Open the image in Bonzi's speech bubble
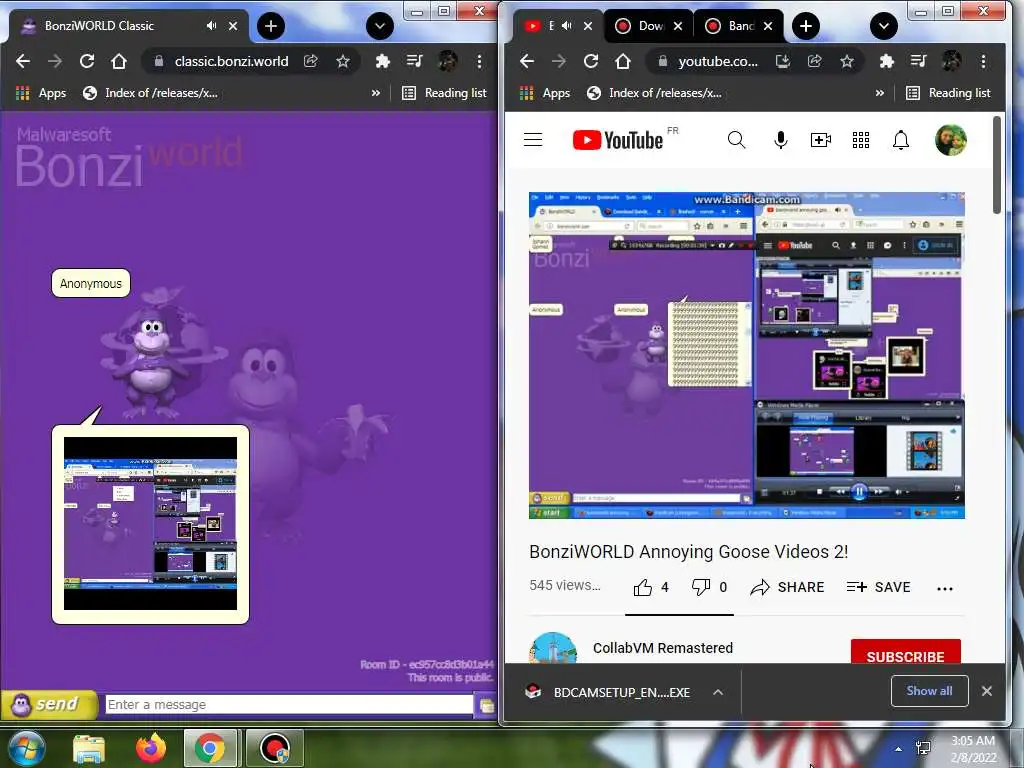 tap(150, 524)
